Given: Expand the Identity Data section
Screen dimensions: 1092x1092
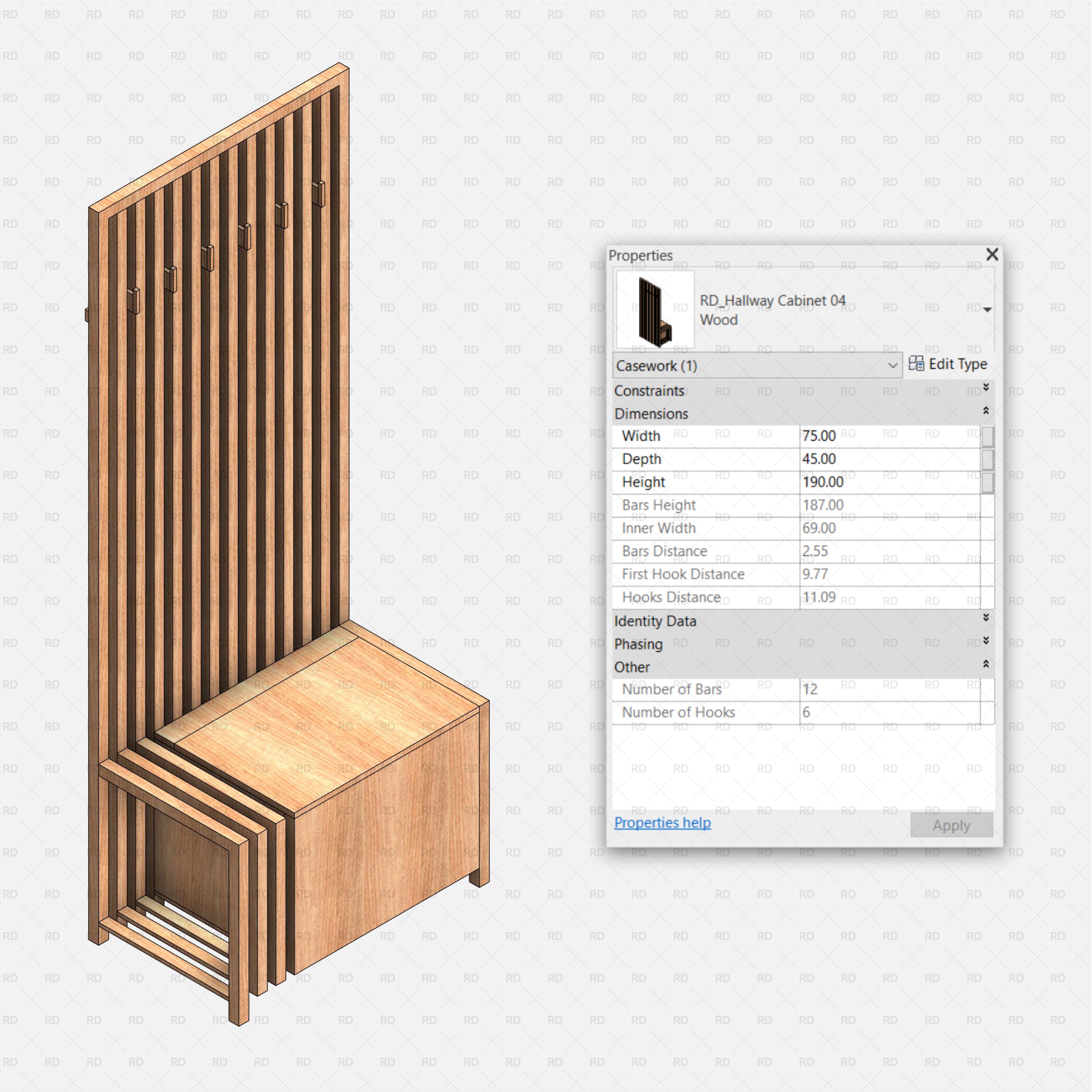Looking at the screenshot, I should point(986,618).
